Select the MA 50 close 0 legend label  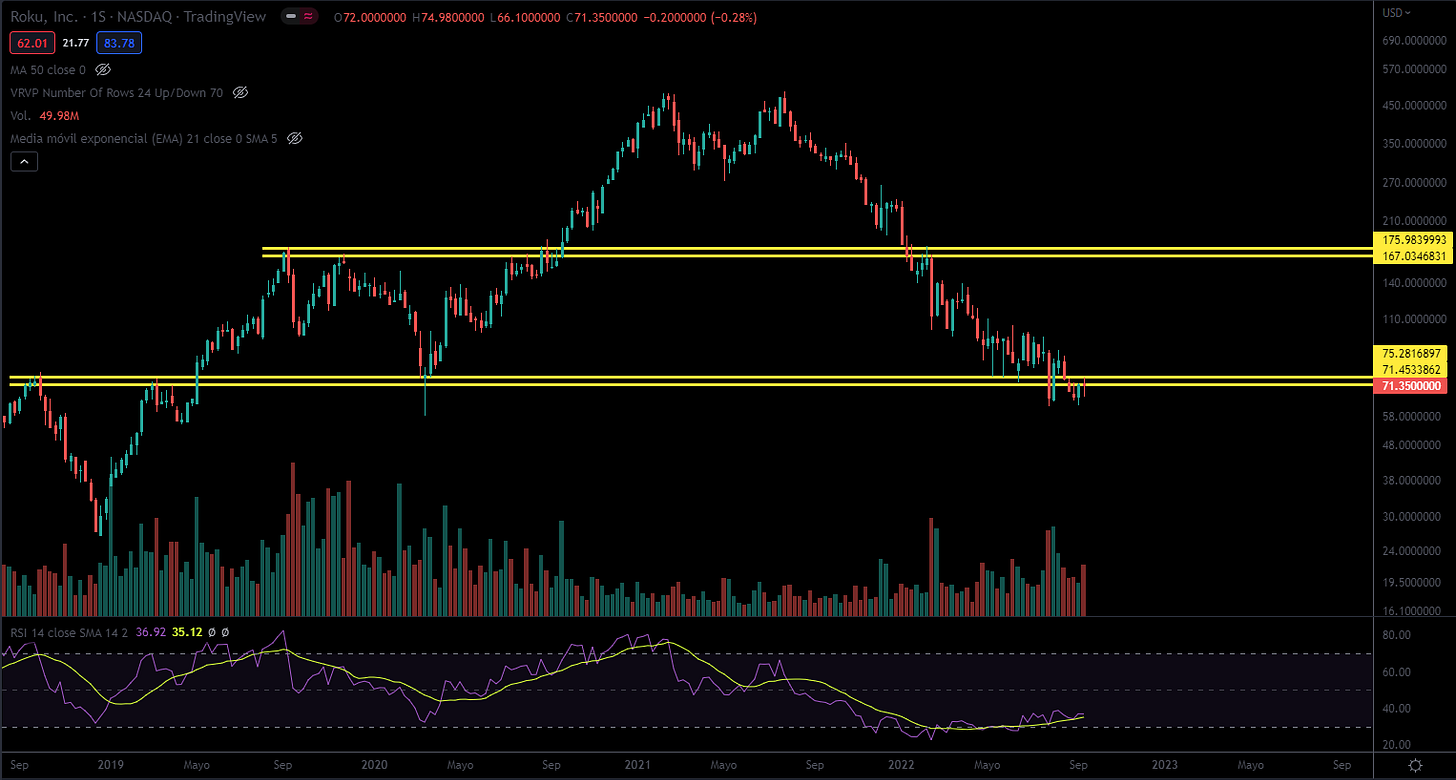[x=48, y=70]
